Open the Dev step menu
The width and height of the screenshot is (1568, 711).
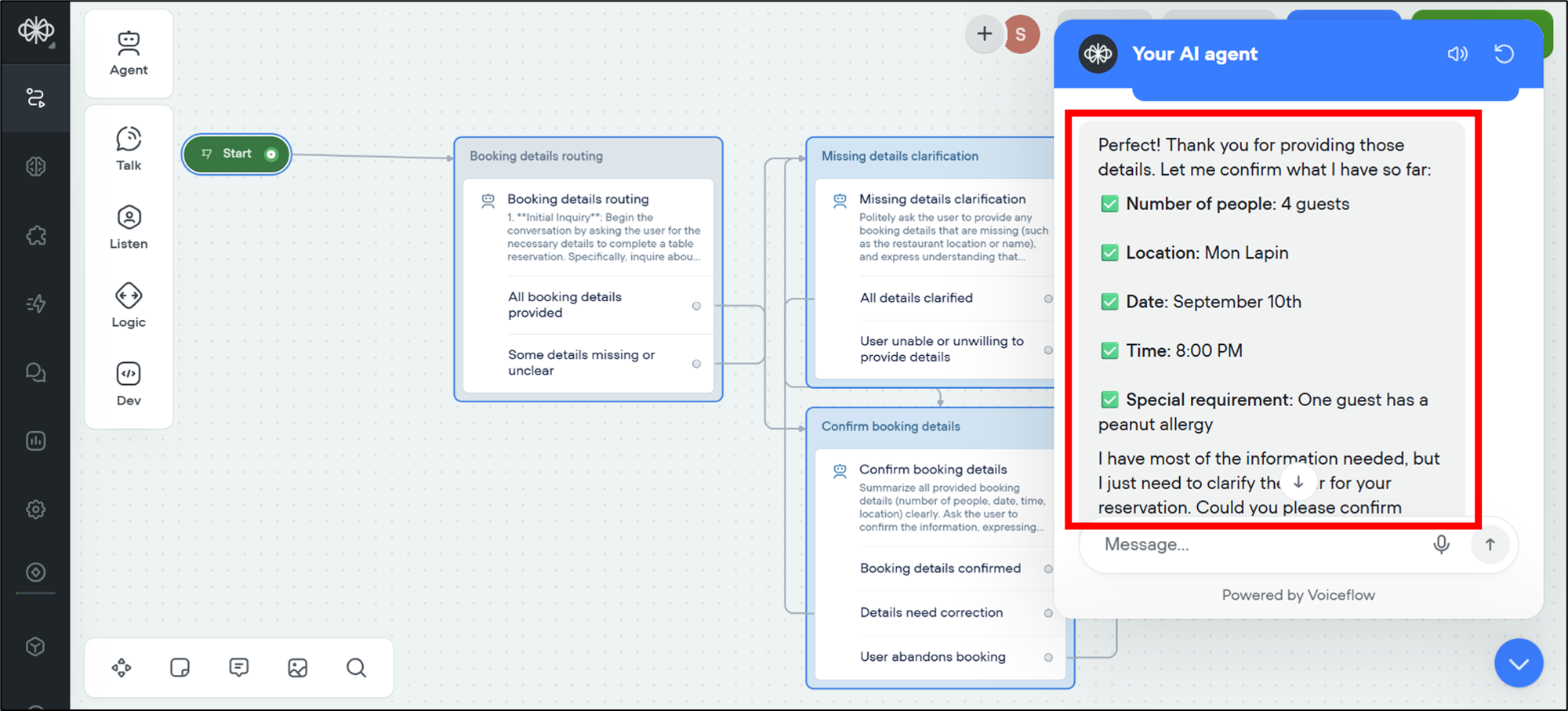(x=129, y=383)
